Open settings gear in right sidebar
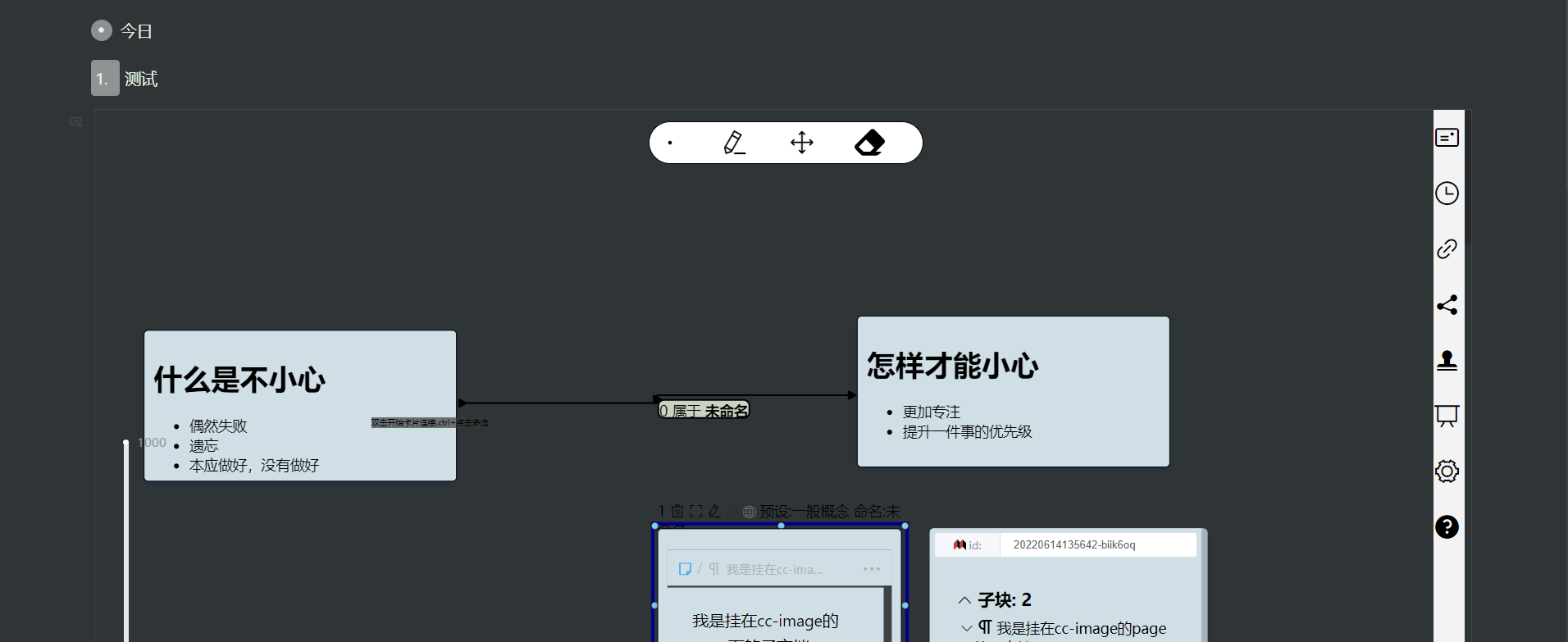The image size is (1568, 642). tap(1447, 471)
